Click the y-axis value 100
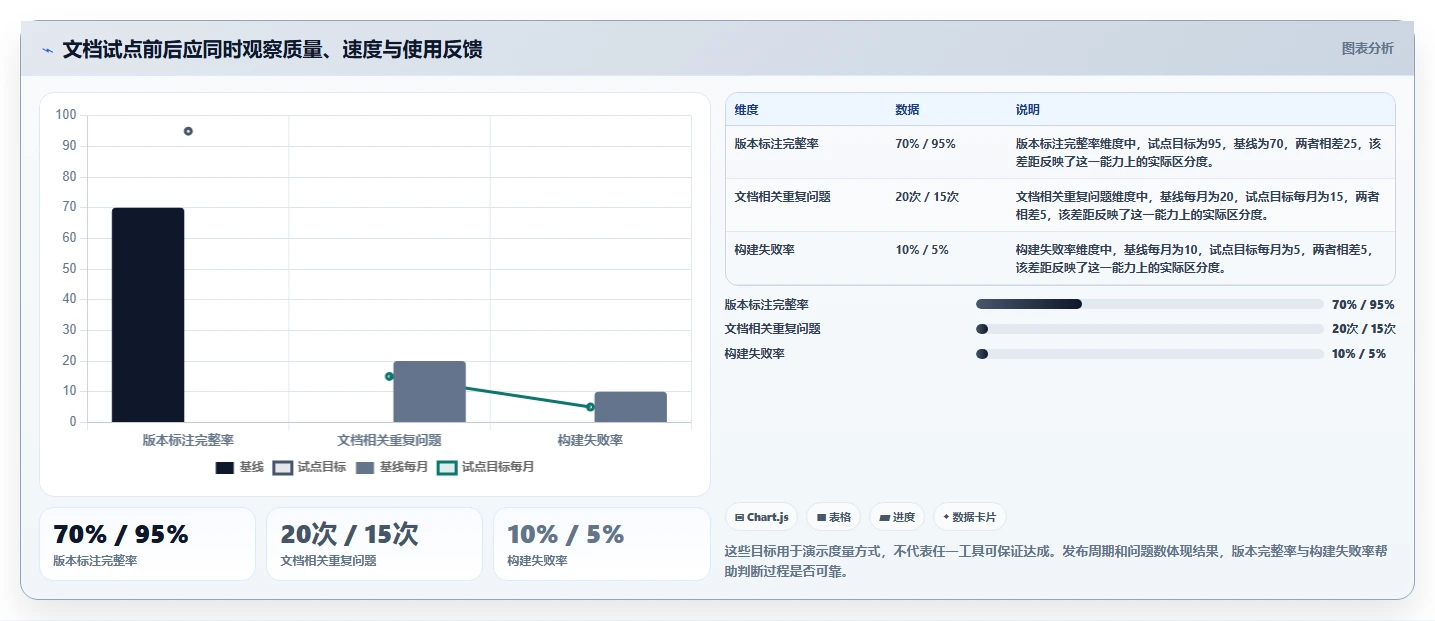The image size is (1435, 621). click(x=66, y=115)
